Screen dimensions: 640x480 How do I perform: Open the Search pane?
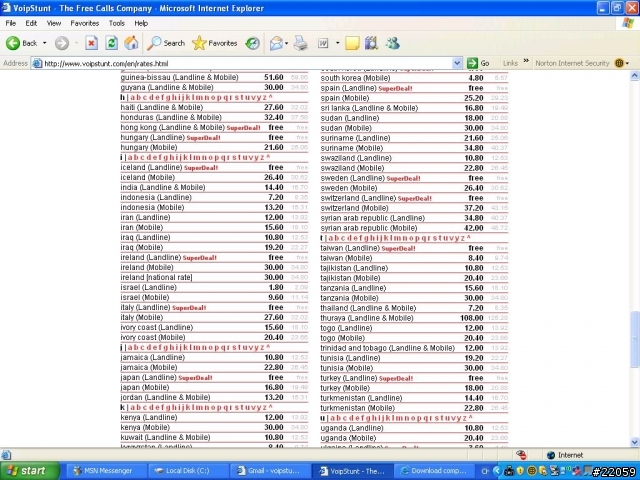(166, 43)
